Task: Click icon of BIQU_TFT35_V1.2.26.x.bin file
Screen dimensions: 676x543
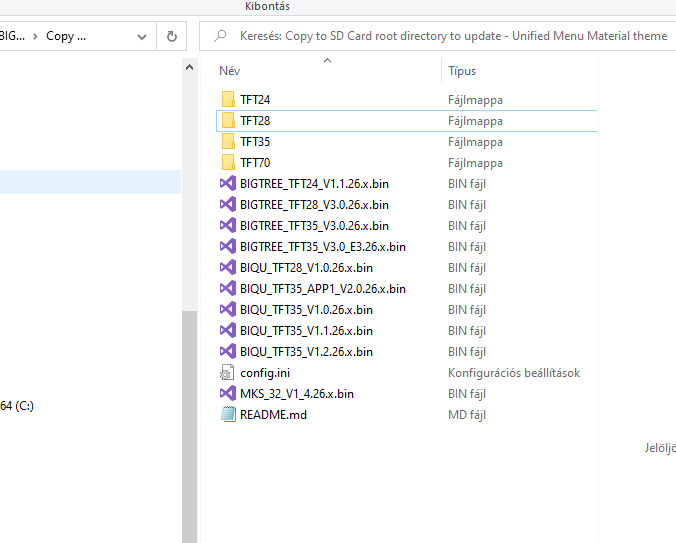Action: click(228, 352)
